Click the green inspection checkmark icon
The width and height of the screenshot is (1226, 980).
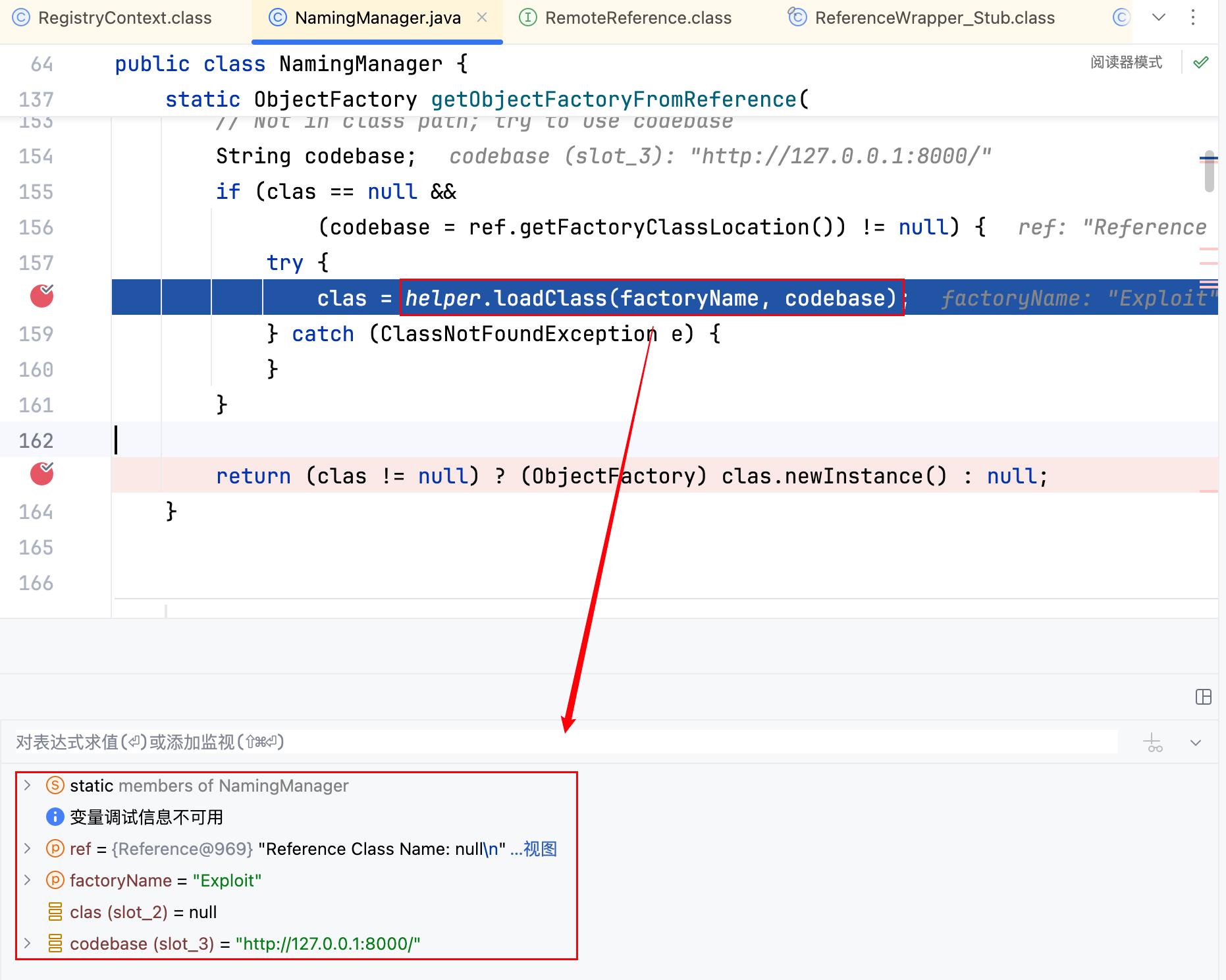1201,63
